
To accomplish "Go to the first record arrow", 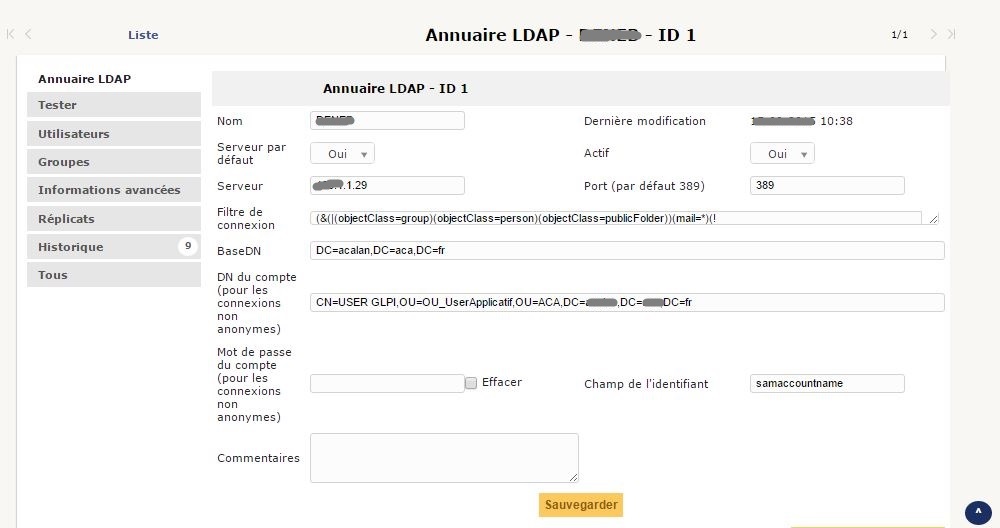I will coord(11,34).
